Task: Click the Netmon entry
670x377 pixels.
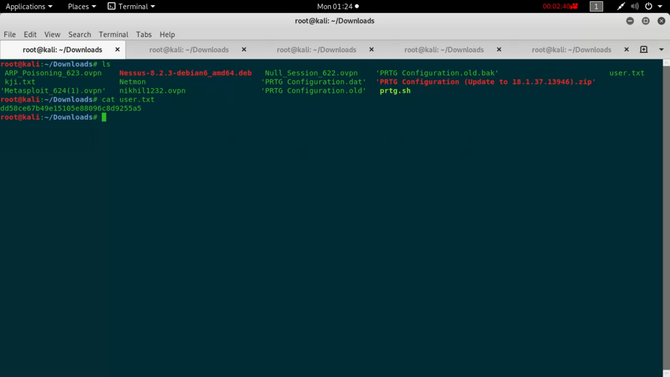Action: [132, 82]
